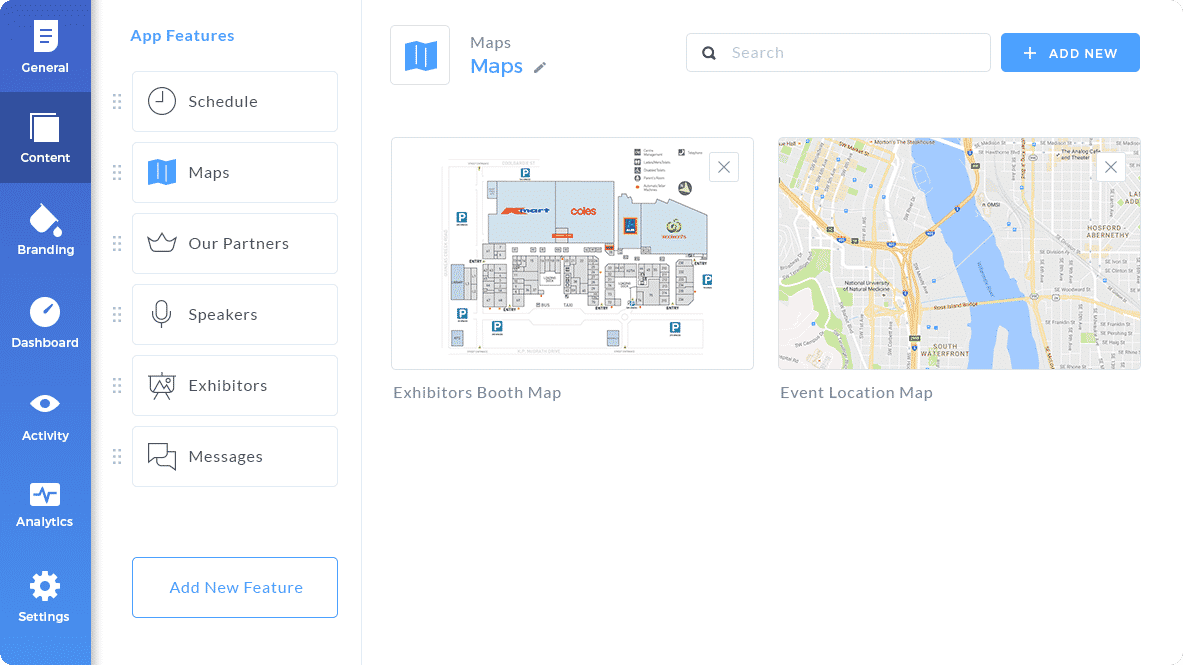The image size is (1183, 665).
Task: Go to the Dashboard gauge section
Action: (45, 323)
